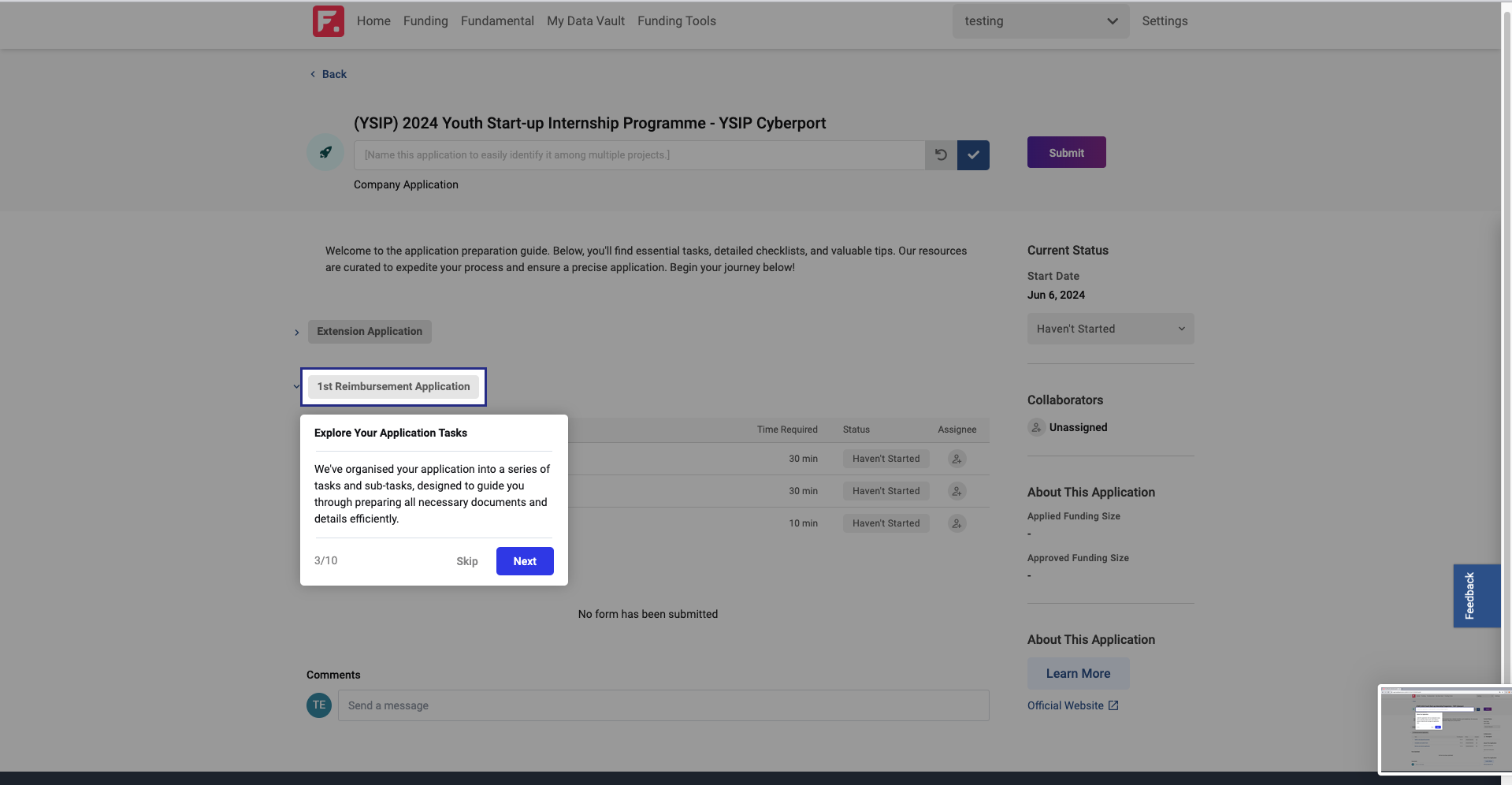Assign user on 10 min task

pos(957,523)
